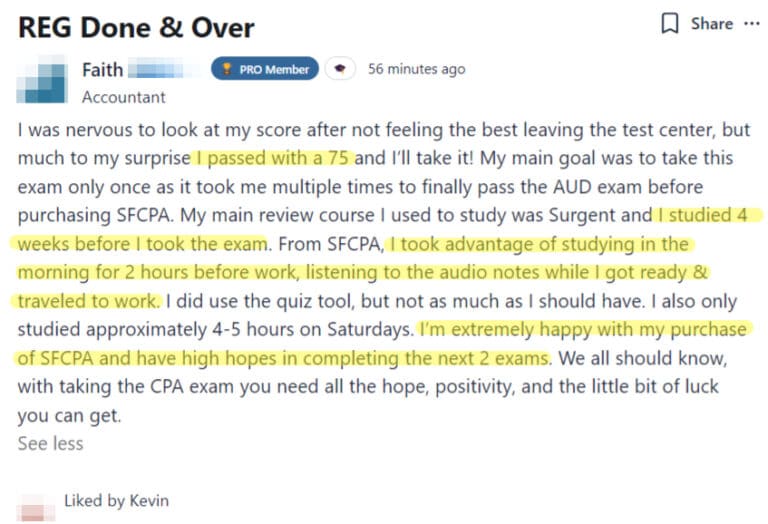Share this post
768x524 pixels.
[x=712, y=24]
